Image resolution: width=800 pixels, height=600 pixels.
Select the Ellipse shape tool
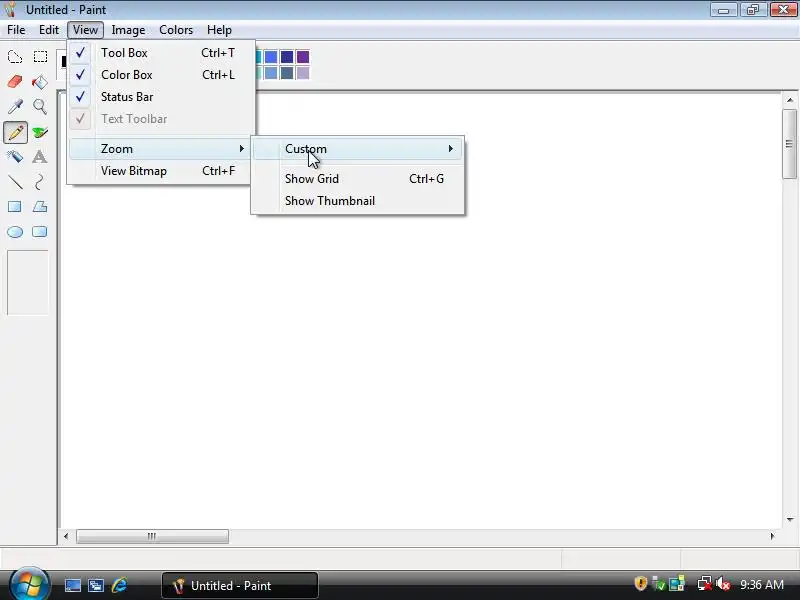pyautogui.click(x=15, y=232)
